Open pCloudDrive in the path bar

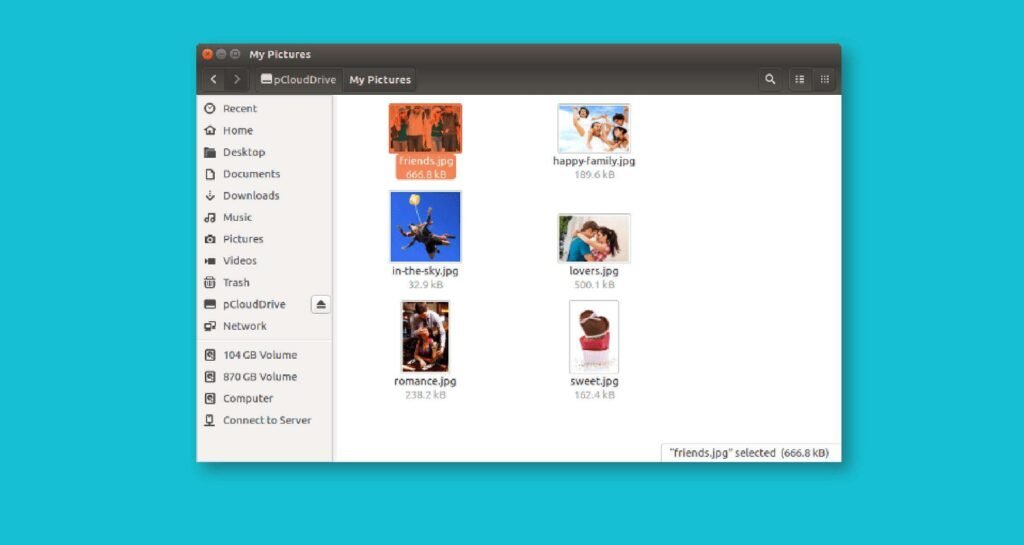pos(298,80)
